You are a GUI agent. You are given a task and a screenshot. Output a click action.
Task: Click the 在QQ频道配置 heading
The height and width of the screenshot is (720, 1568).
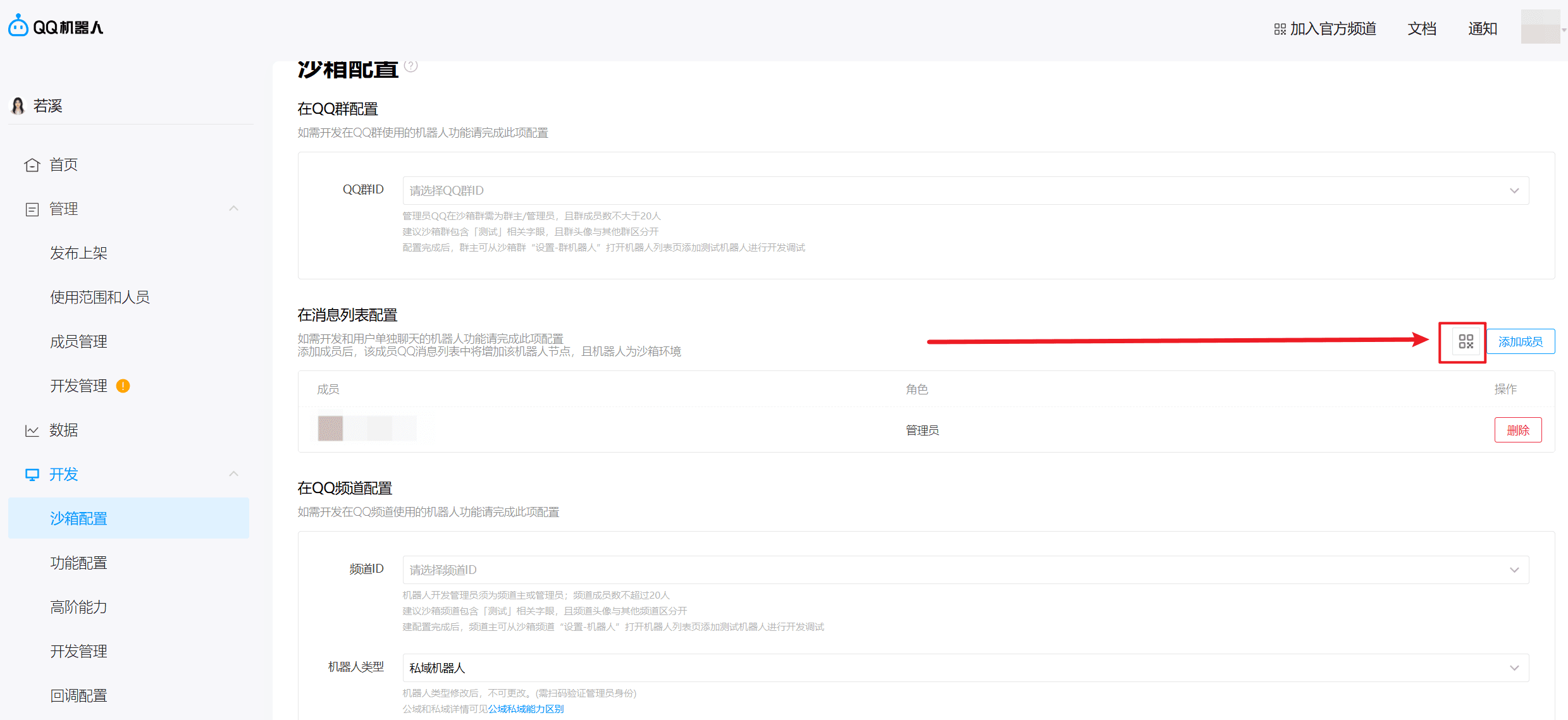345,488
